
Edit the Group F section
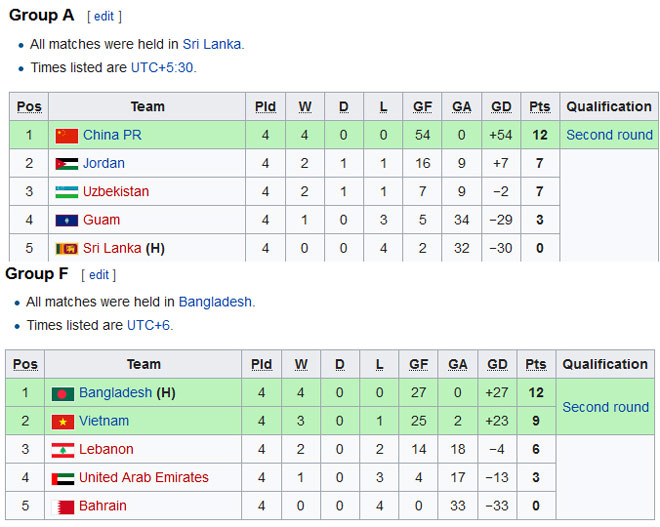click(x=99, y=274)
